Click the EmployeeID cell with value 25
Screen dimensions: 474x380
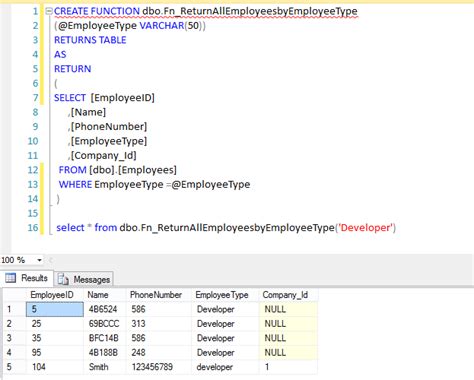[55, 323]
